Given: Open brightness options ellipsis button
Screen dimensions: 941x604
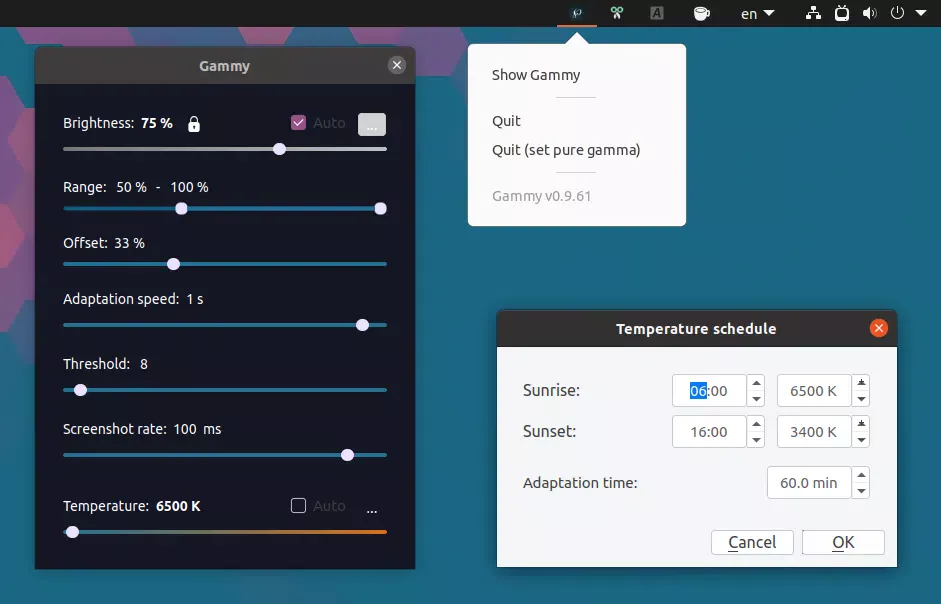Looking at the screenshot, I should click(x=372, y=124).
